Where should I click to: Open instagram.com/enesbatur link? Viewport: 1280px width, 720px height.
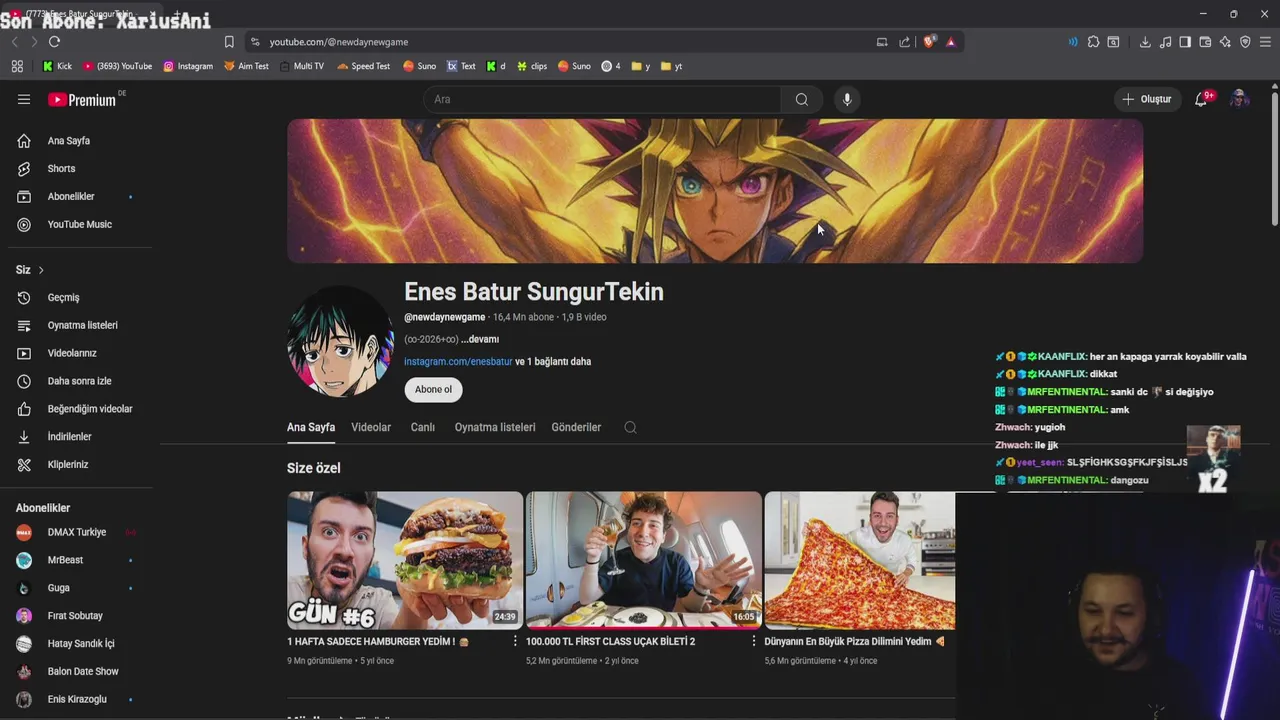pos(458,362)
